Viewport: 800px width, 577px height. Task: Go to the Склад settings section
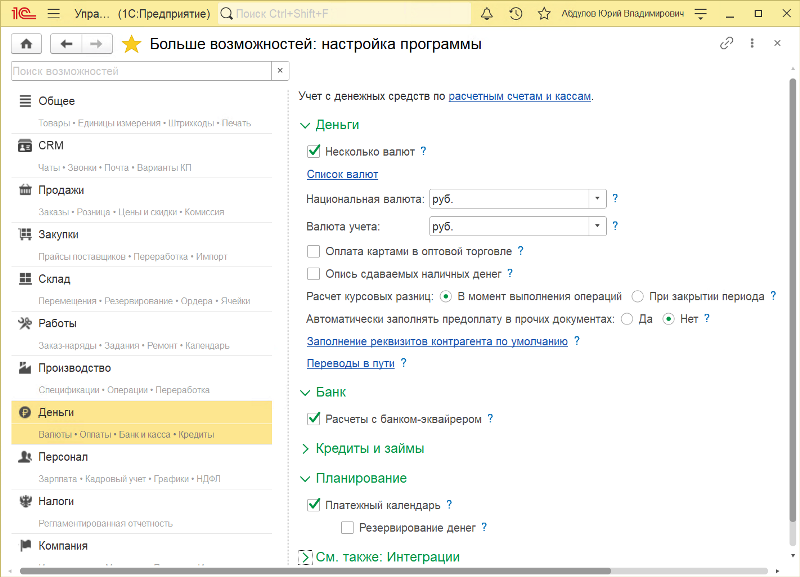coord(54,279)
